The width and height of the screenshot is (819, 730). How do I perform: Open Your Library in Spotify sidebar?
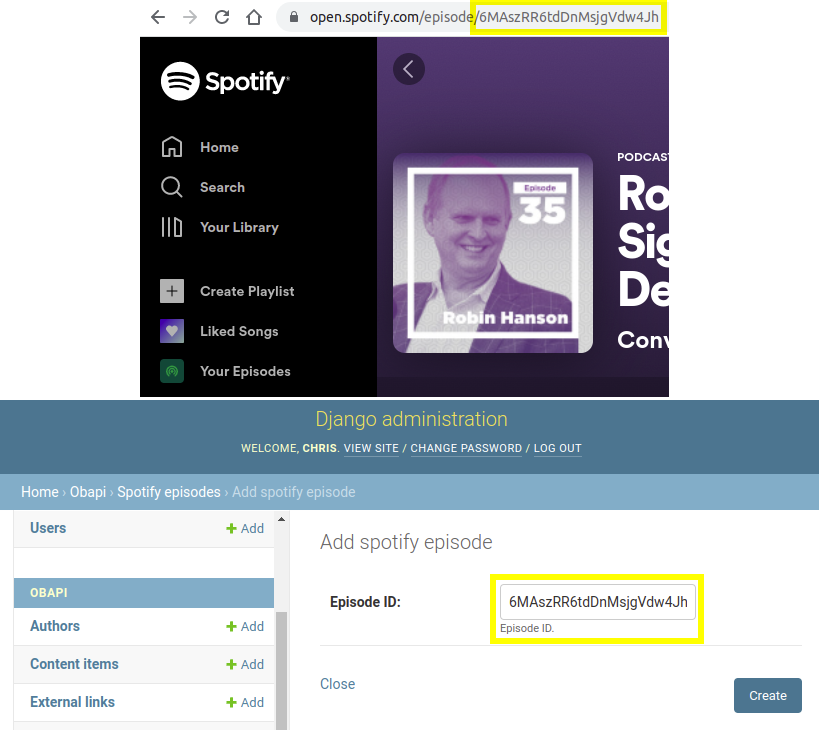pos(239,228)
